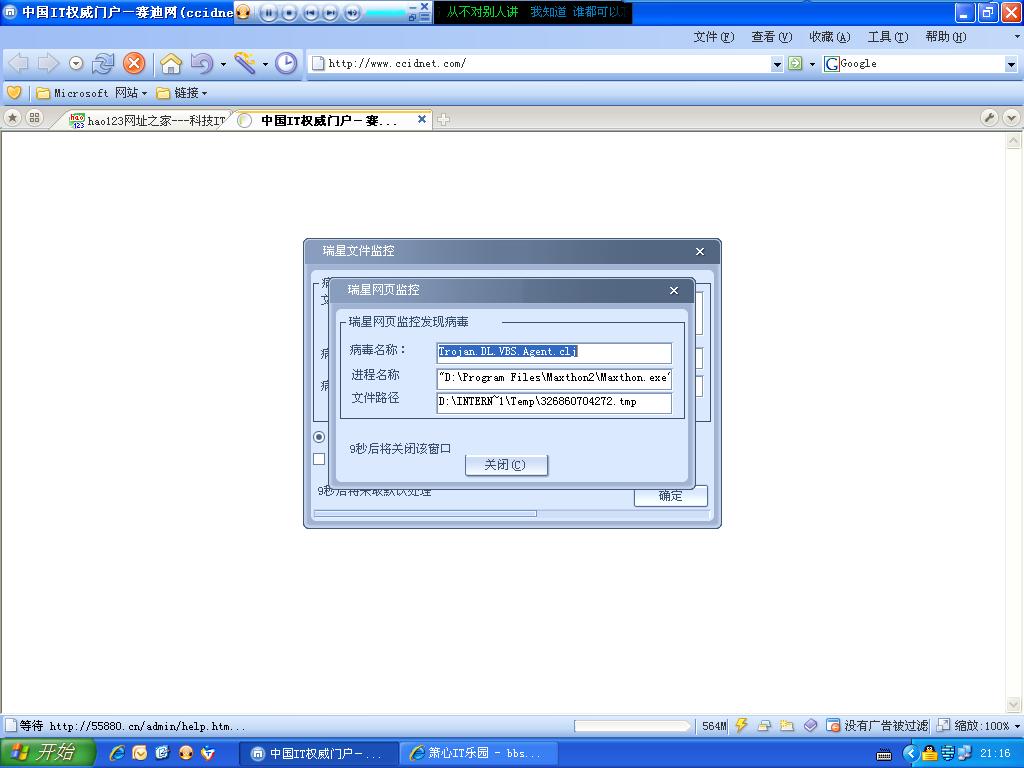The image size is (1024, 768).
Task: Launch Internet Explorer from quick launch
Action: [x=117, y=753]
